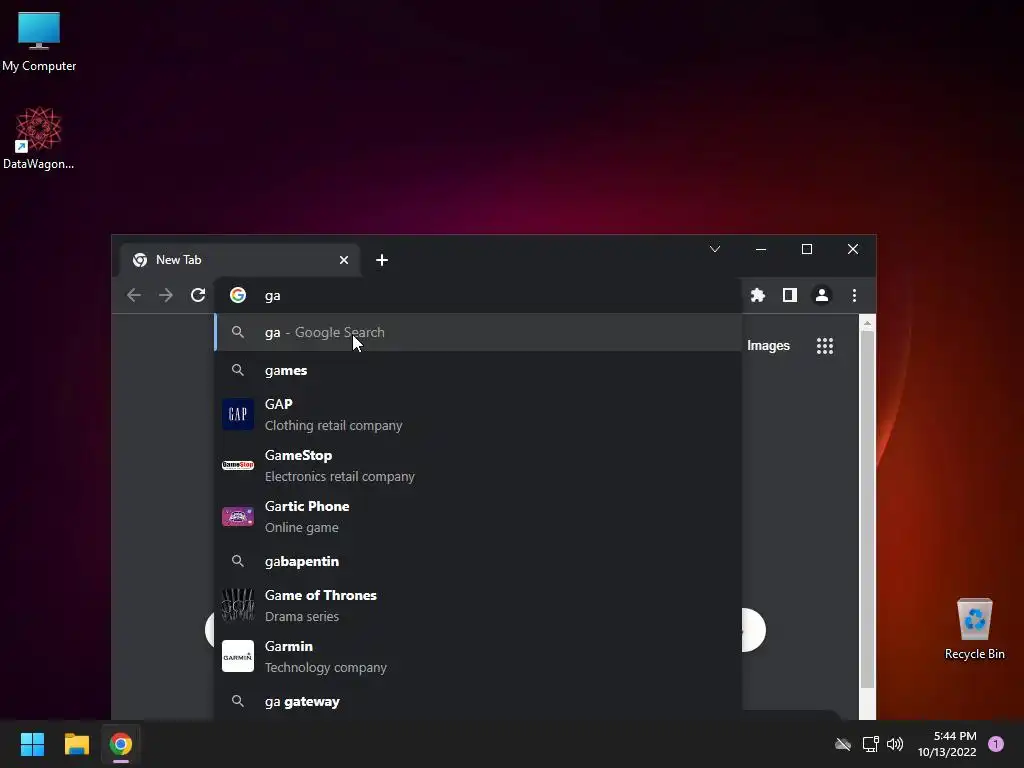Open the Windows Start menu
This screenshot has width=1024, height=768.
[x=32, y=744]
